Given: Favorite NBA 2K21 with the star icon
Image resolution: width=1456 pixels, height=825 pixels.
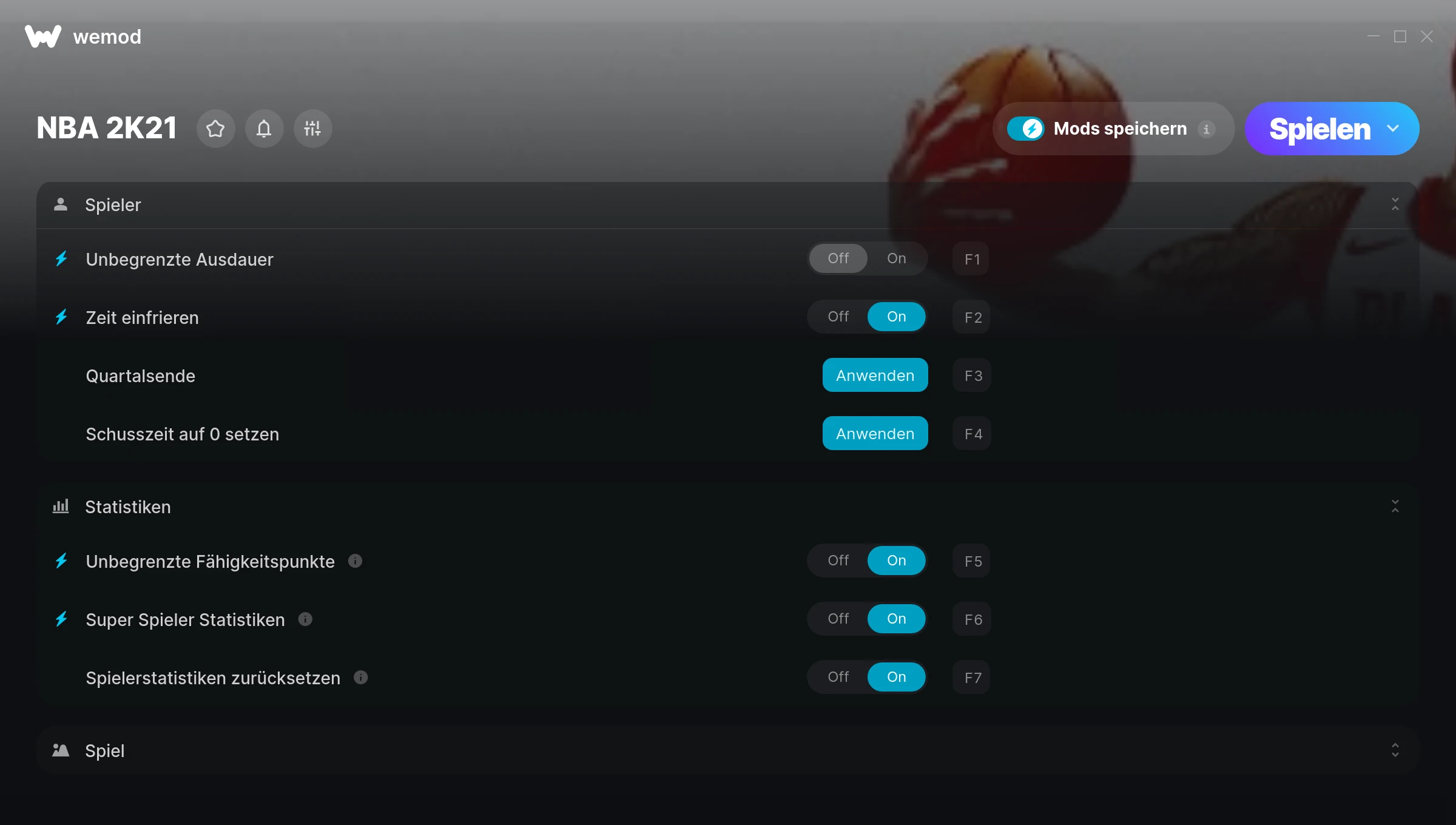Looking at the screenshot, I should tap(215, 129).
